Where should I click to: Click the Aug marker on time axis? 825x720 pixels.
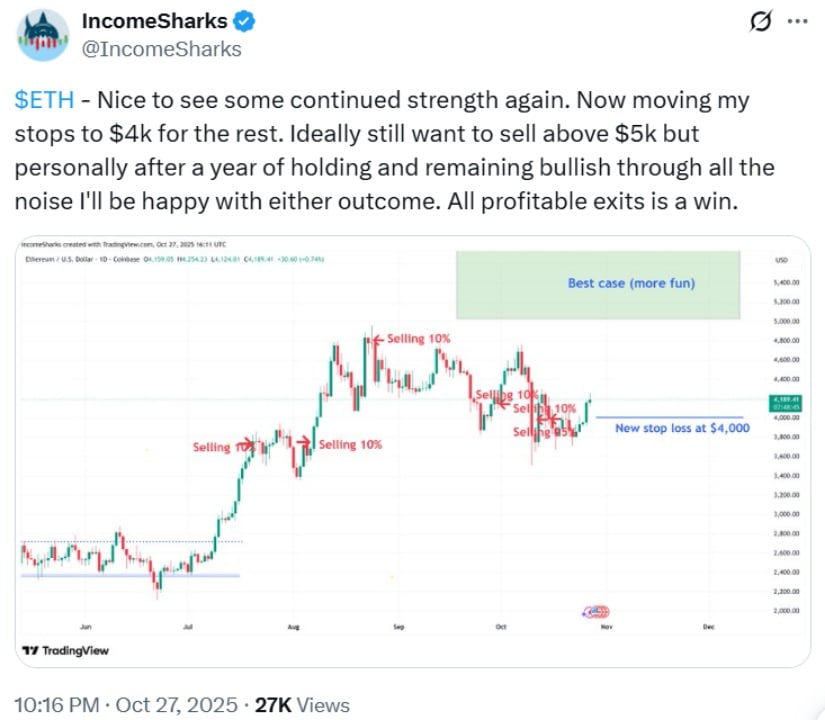coord(294,627)
